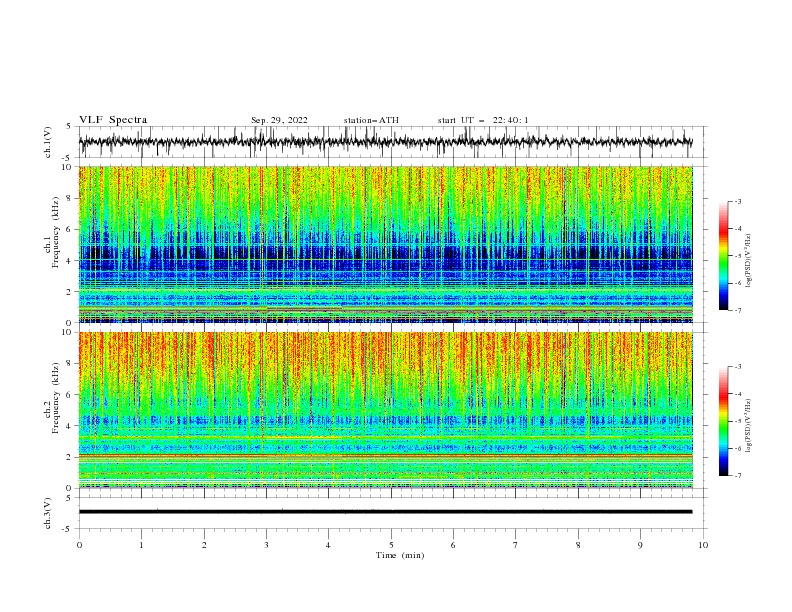
Task: Click the "-5" tick on ch.1(V) axis
Action: [x=67, y=158]
